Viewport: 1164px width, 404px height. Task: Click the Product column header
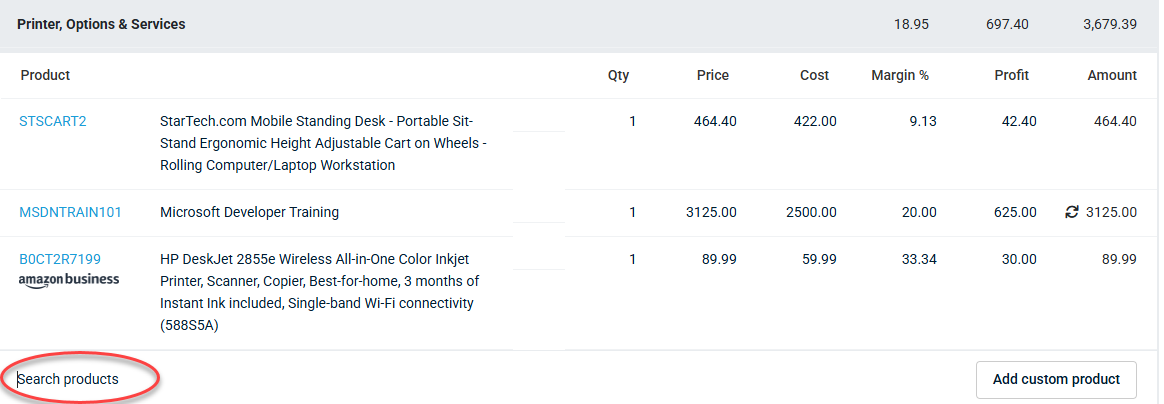pos(45,75)
